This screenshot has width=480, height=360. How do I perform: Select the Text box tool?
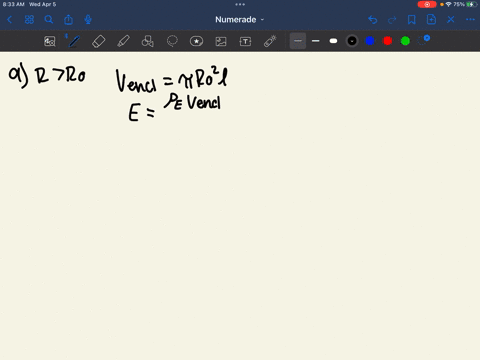[245, 41]
